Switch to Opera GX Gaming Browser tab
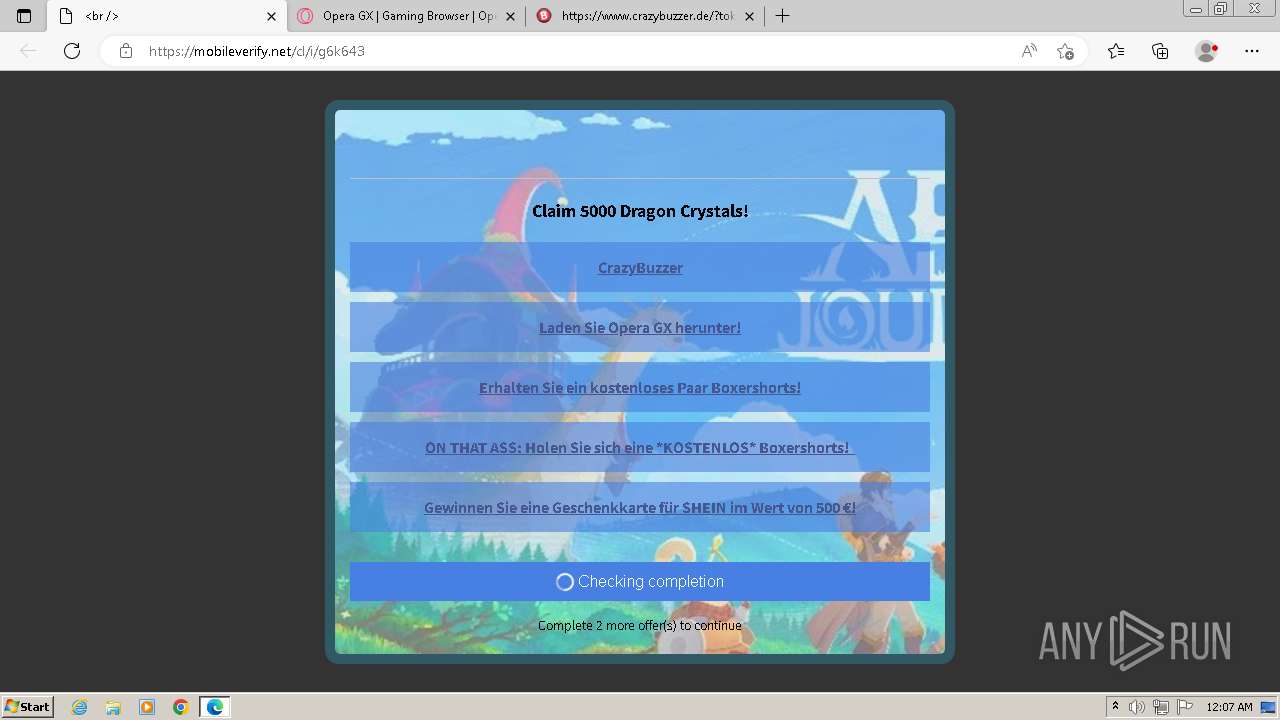1280x720 pixels. (406, 16)
